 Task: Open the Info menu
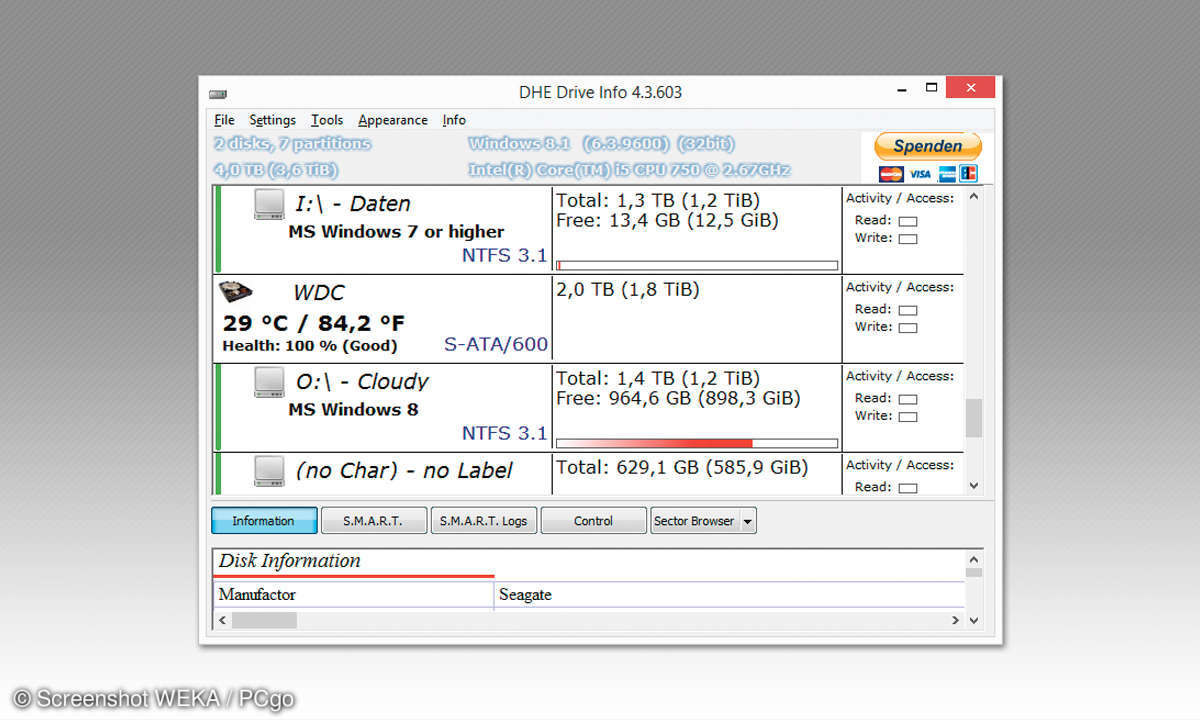coord(454,120)
